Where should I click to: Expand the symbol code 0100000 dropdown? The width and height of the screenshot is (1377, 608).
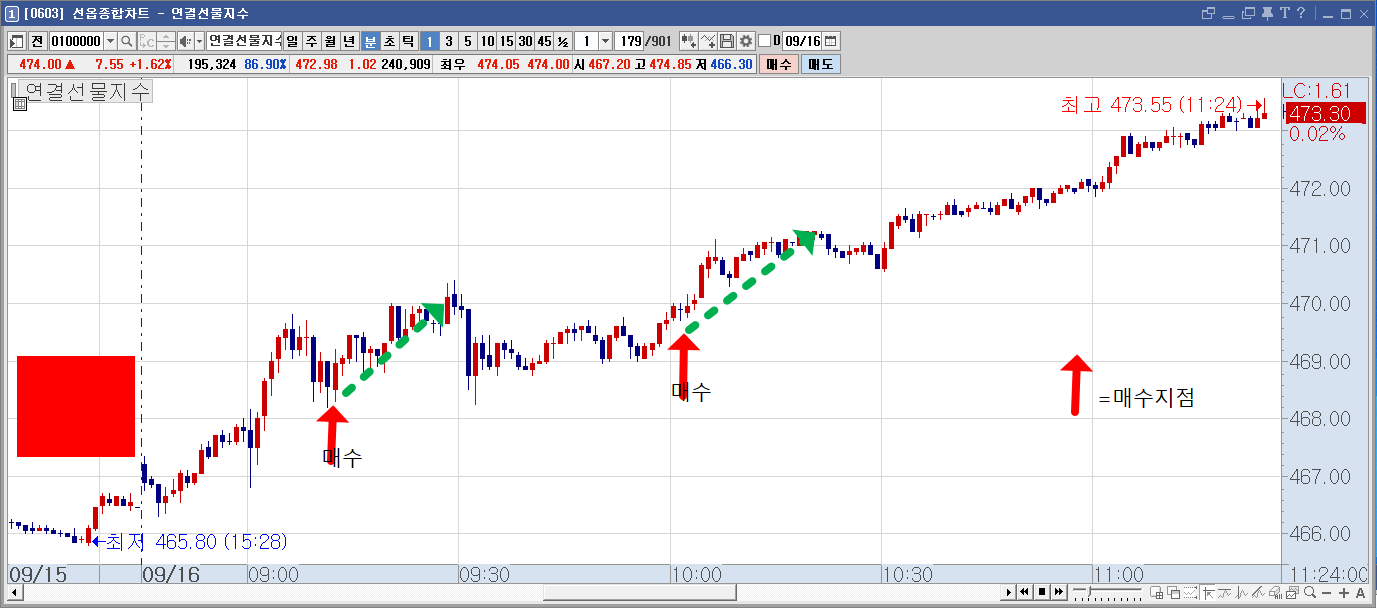(110, 41)
